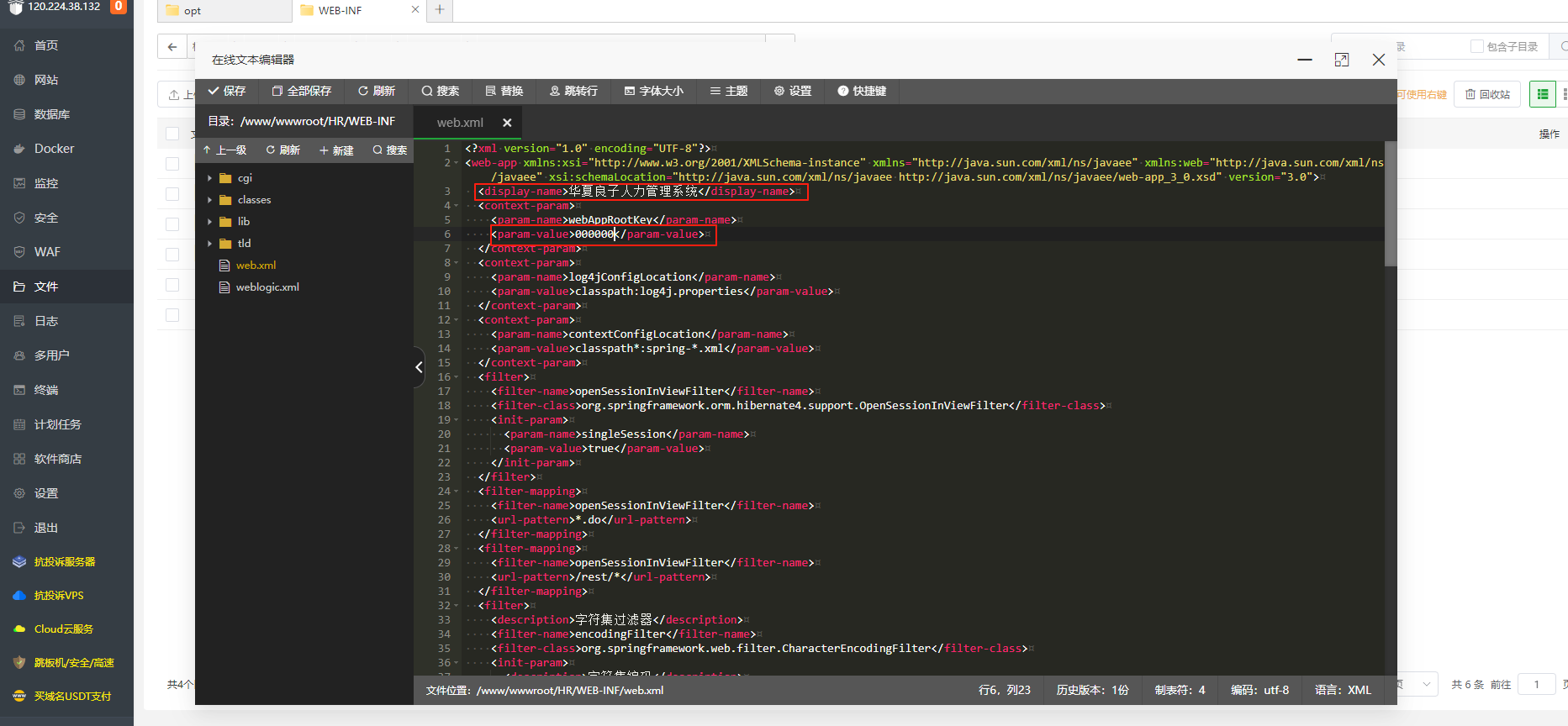This screenshot has height=726, width=1568.
Task: Open the Replace (替换) tool
Action: (504, 91)
